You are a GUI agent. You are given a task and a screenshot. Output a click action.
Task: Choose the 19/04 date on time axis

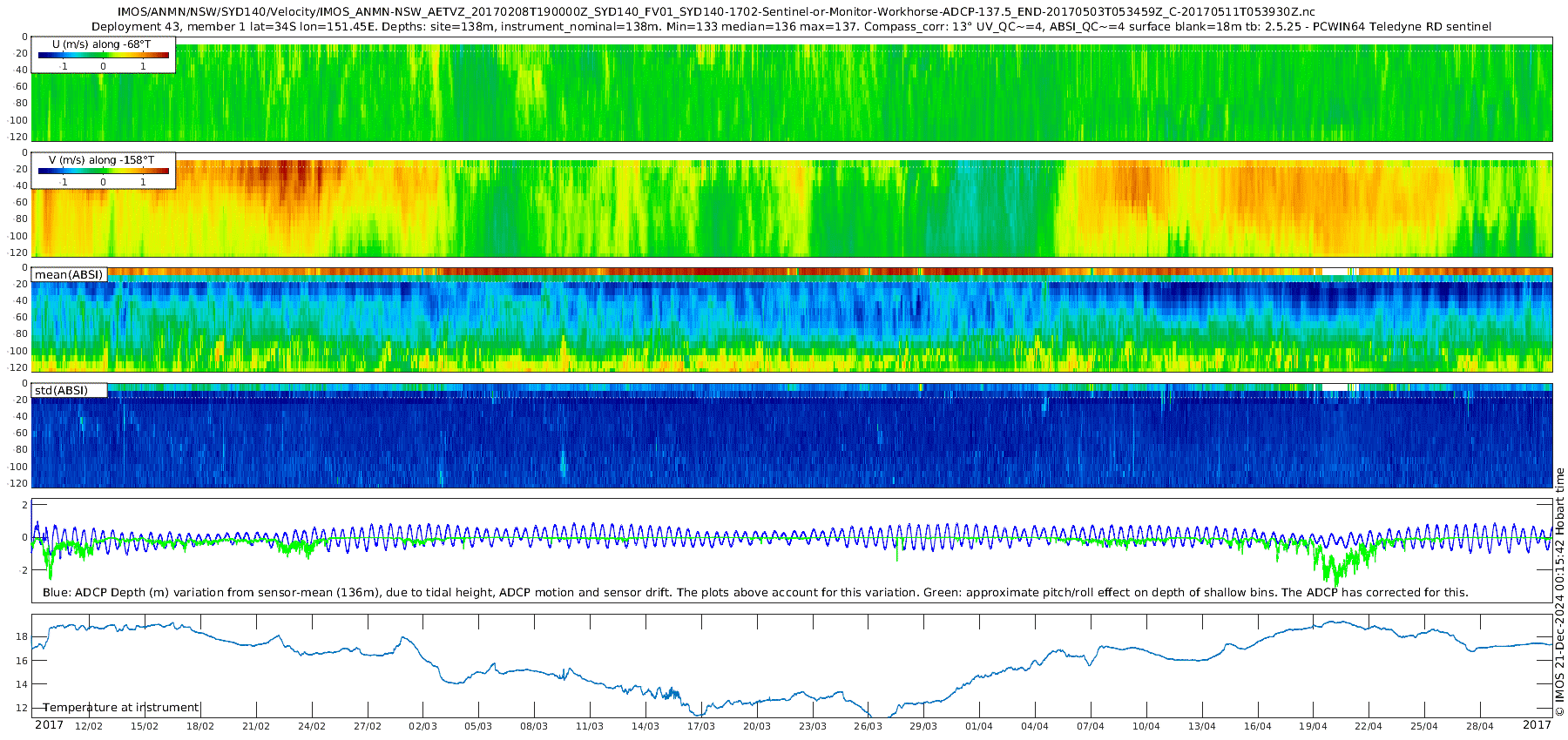pyautogui.click(x=1313, y=726)
